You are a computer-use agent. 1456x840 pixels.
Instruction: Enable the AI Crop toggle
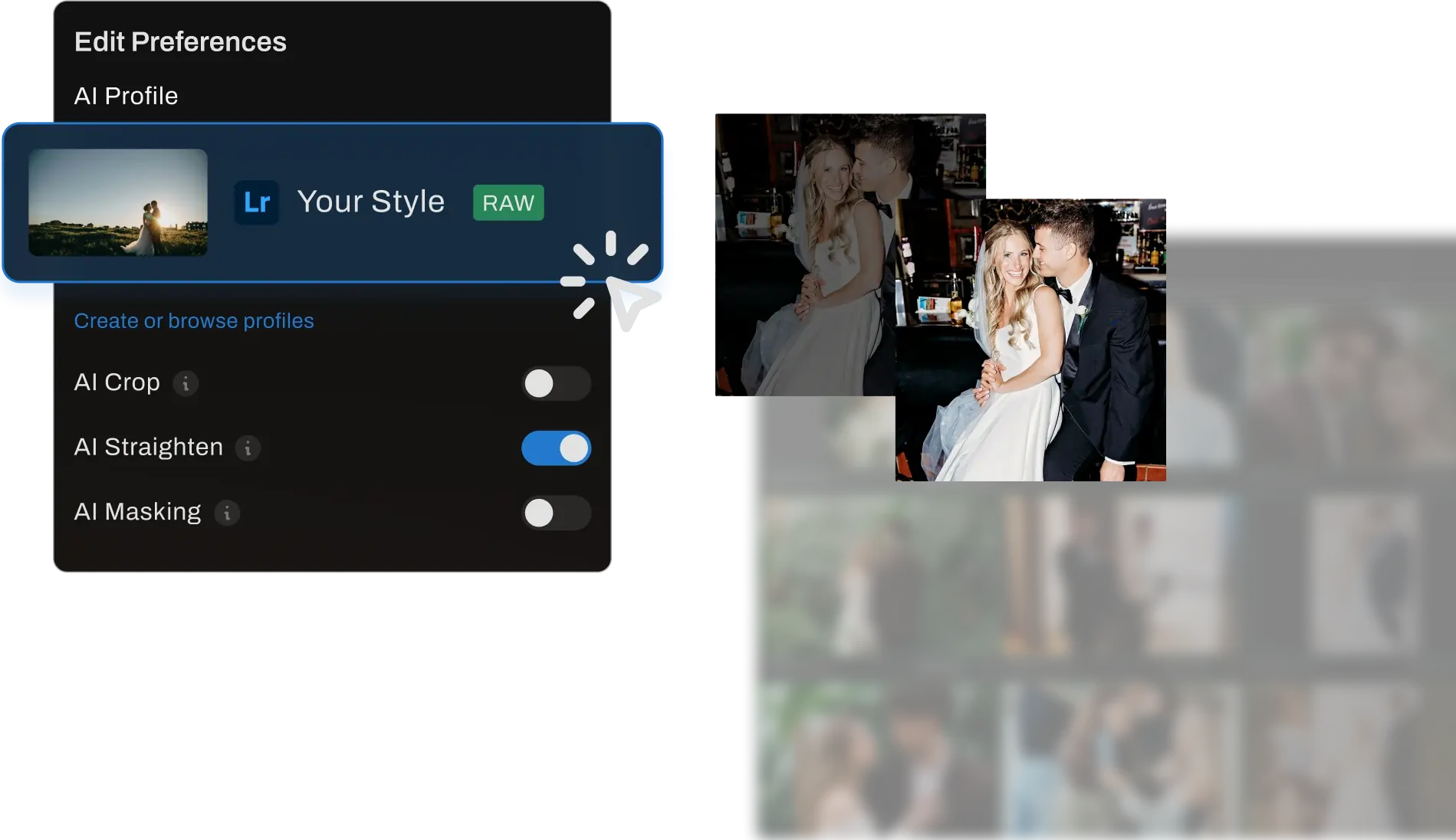coord(556,384)
